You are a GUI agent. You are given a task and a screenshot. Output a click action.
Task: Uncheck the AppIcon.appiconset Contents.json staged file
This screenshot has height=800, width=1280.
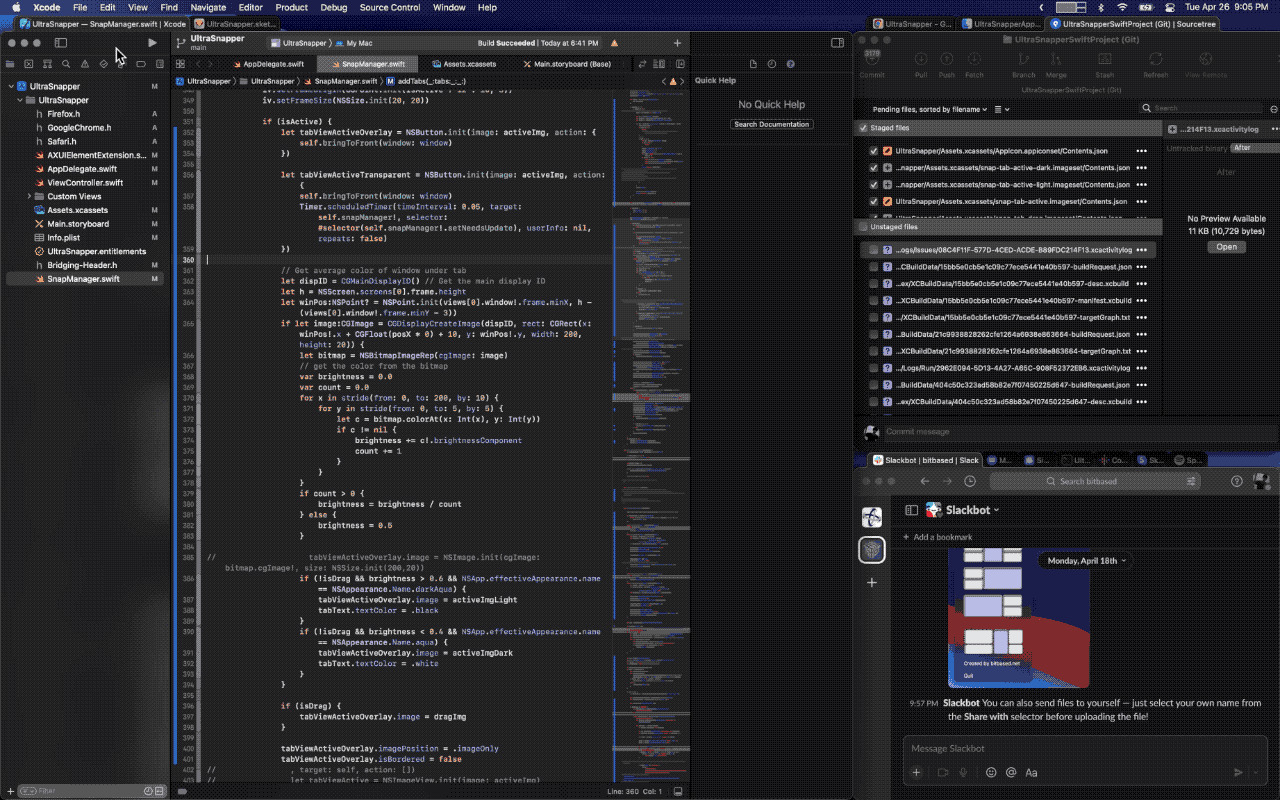(x=873, y=151)
